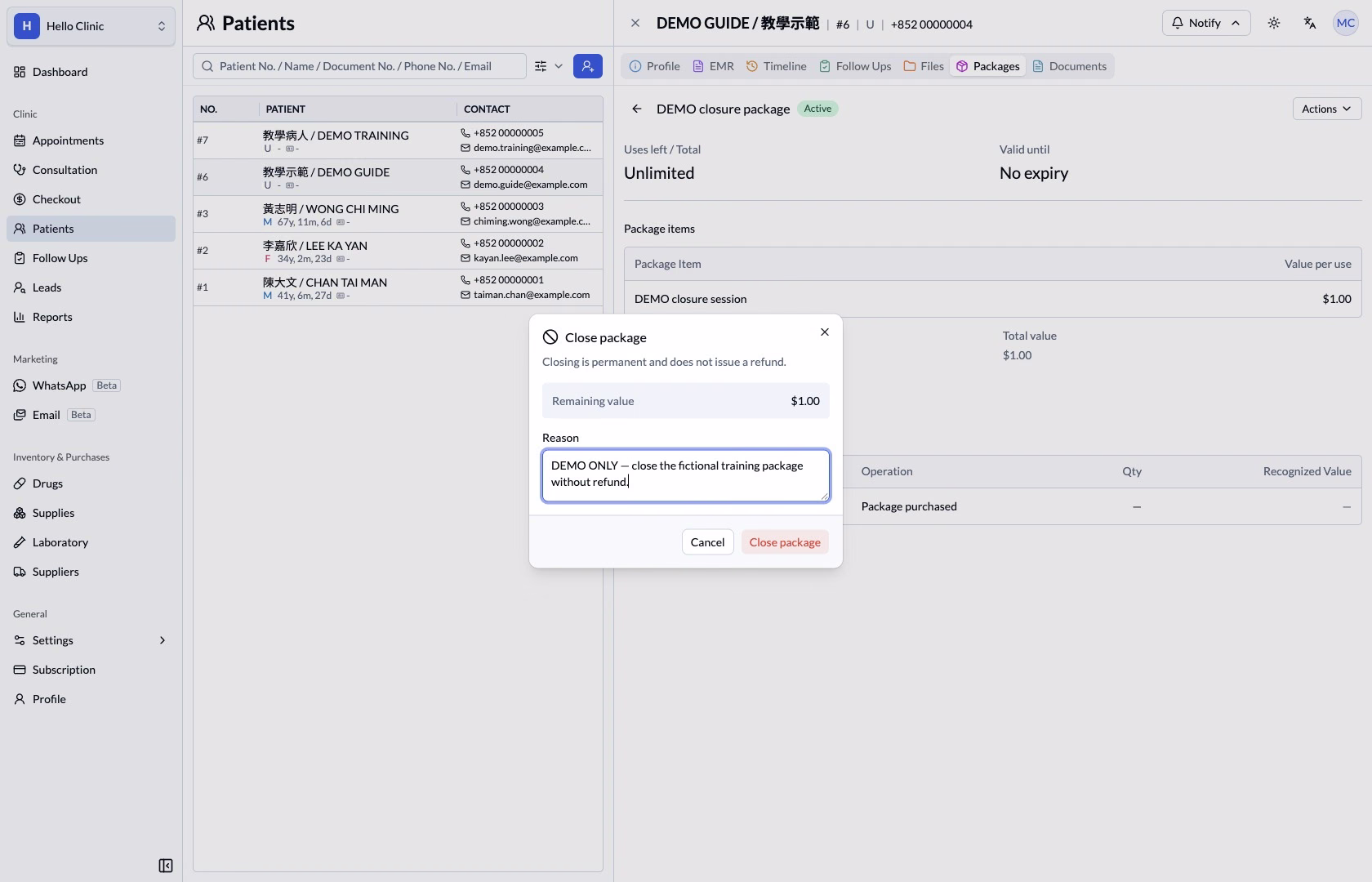Image resolution: width=1372 pixels, height=882 pixels.
Task: Toggle the light/dark theme sun icon
Action: 1274,23
